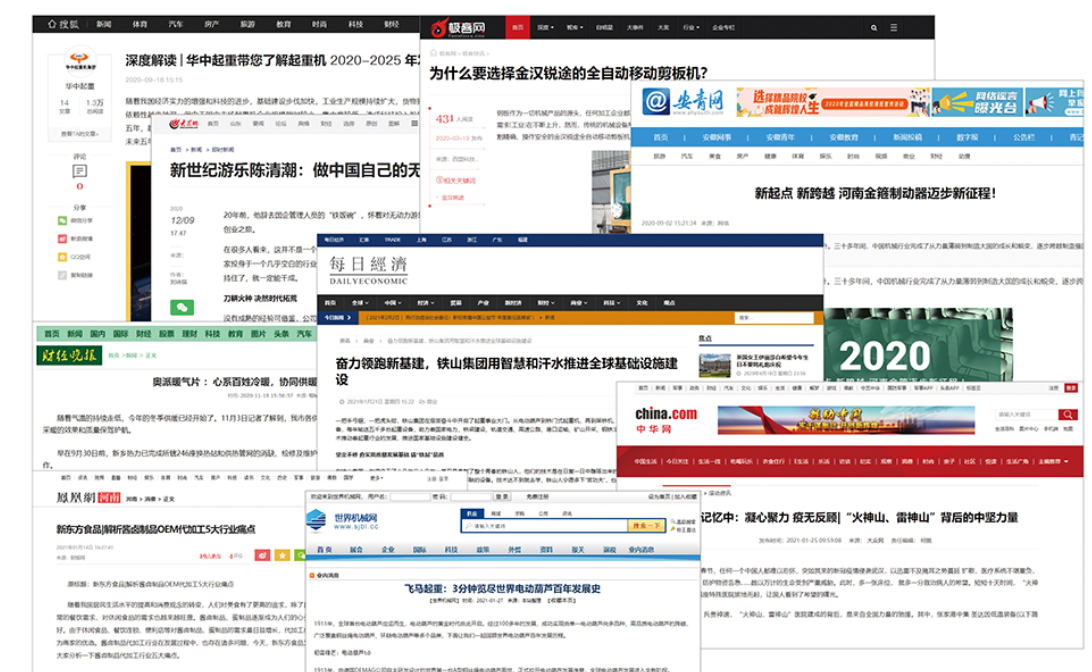
Task: Open 选择精品院校 banner ad on 安青网
Action: (832, 102)
